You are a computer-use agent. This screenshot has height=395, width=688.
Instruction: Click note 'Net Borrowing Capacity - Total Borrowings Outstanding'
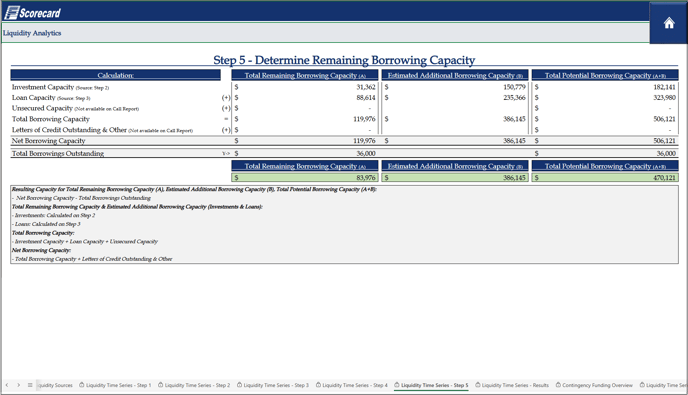click(82, 198)
